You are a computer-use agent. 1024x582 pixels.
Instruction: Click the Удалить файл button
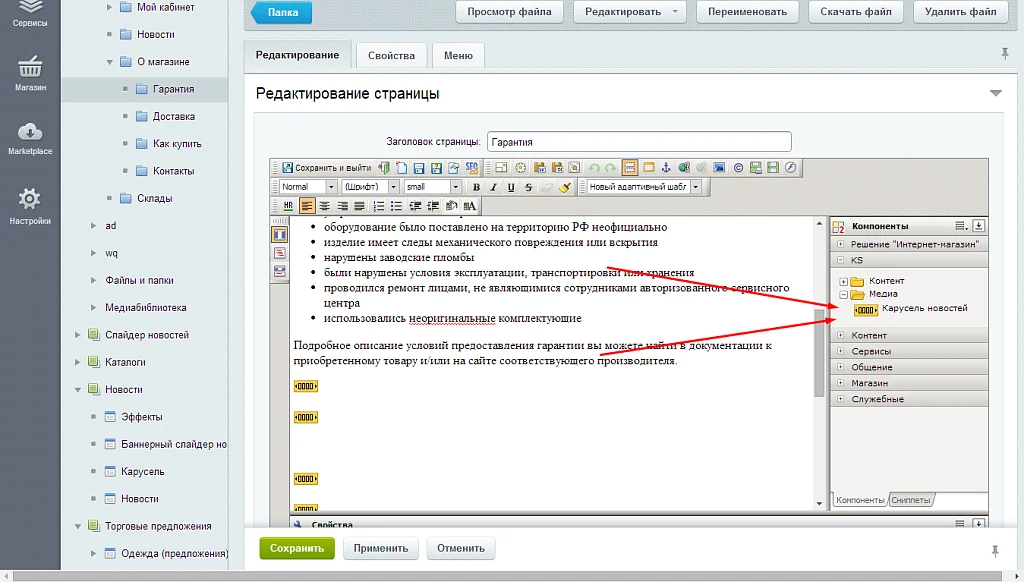[x=961, y=12]
